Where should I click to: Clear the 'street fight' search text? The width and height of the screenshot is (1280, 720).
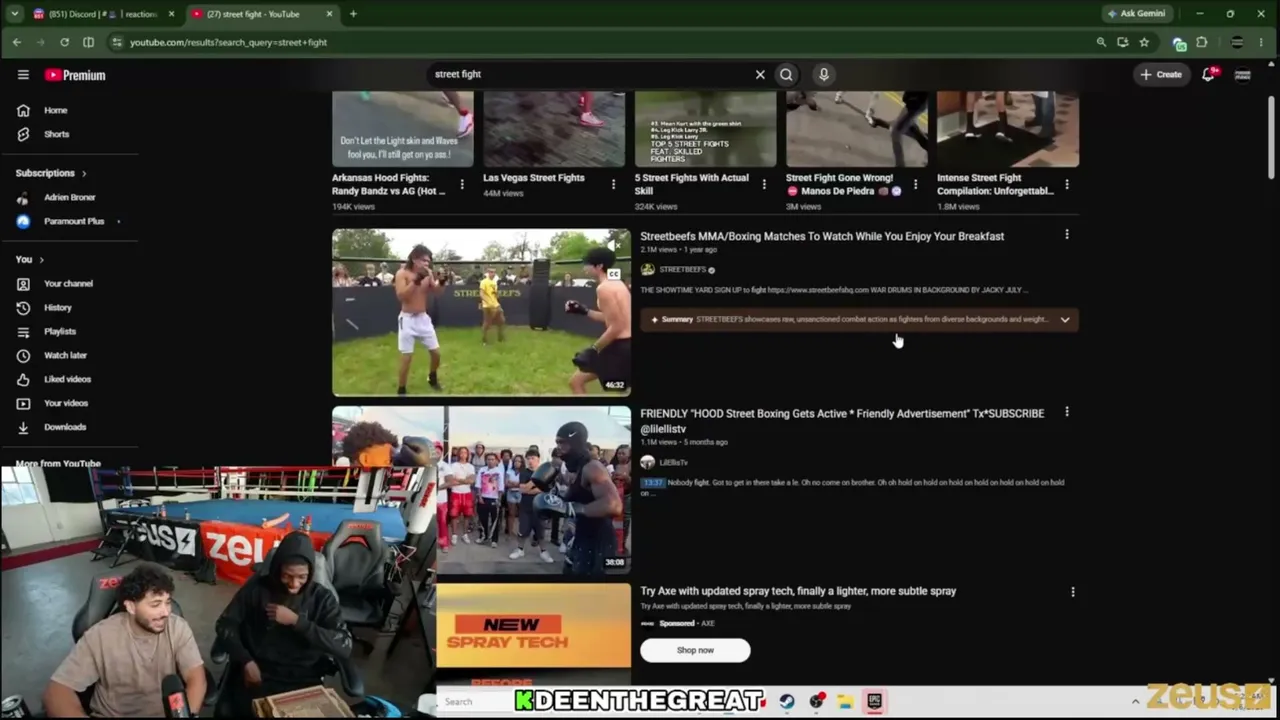pos(760,74)
